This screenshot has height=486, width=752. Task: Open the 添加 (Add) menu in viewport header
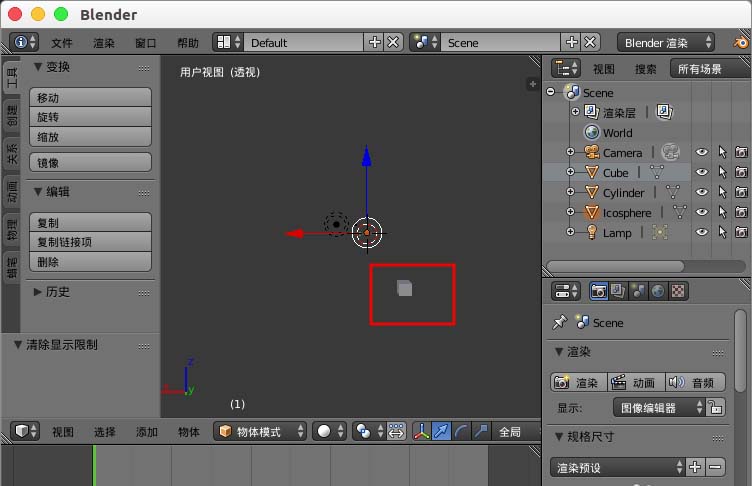[147, 431]
